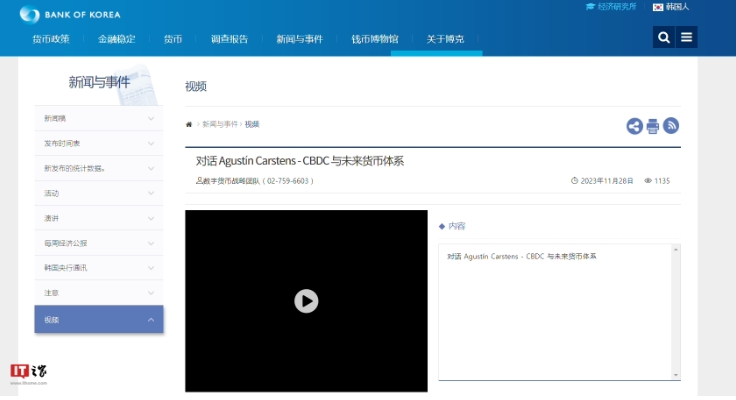This screenshot has width=736, height=400.
Task: Open the hamburger menu icon
Action: 687,38
